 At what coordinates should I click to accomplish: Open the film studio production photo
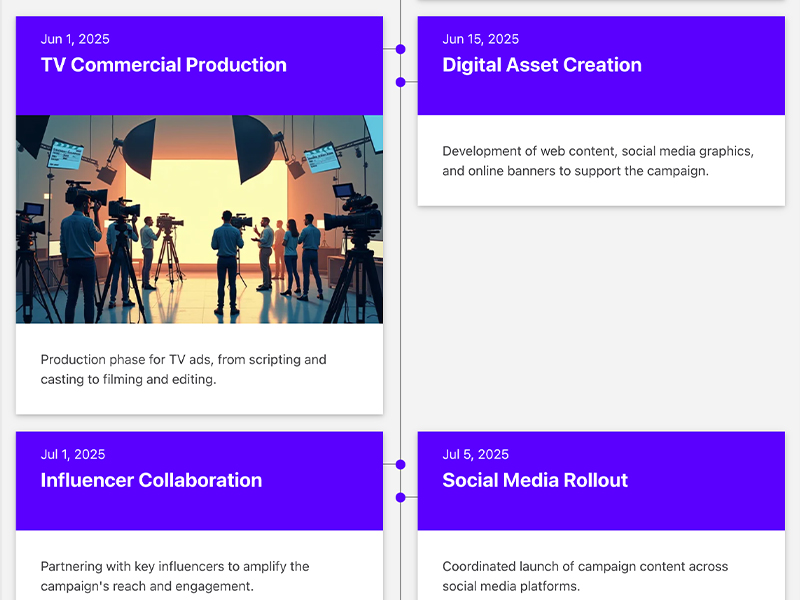pos(199,219)
